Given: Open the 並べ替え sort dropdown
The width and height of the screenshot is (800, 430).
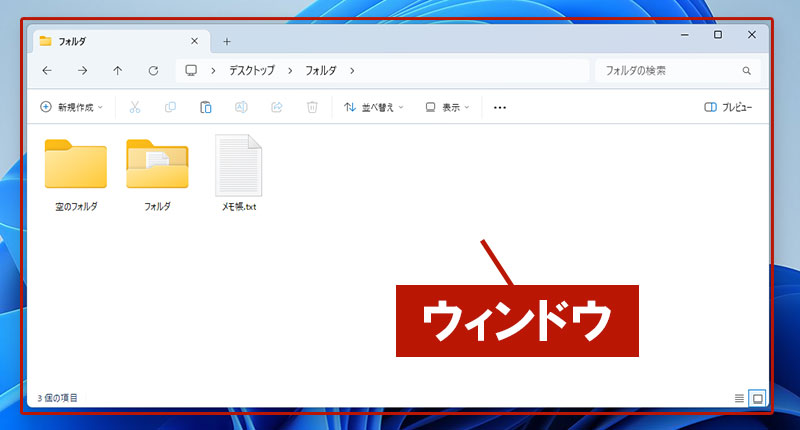Looking at the screenshot, I should tap(373, 107).
